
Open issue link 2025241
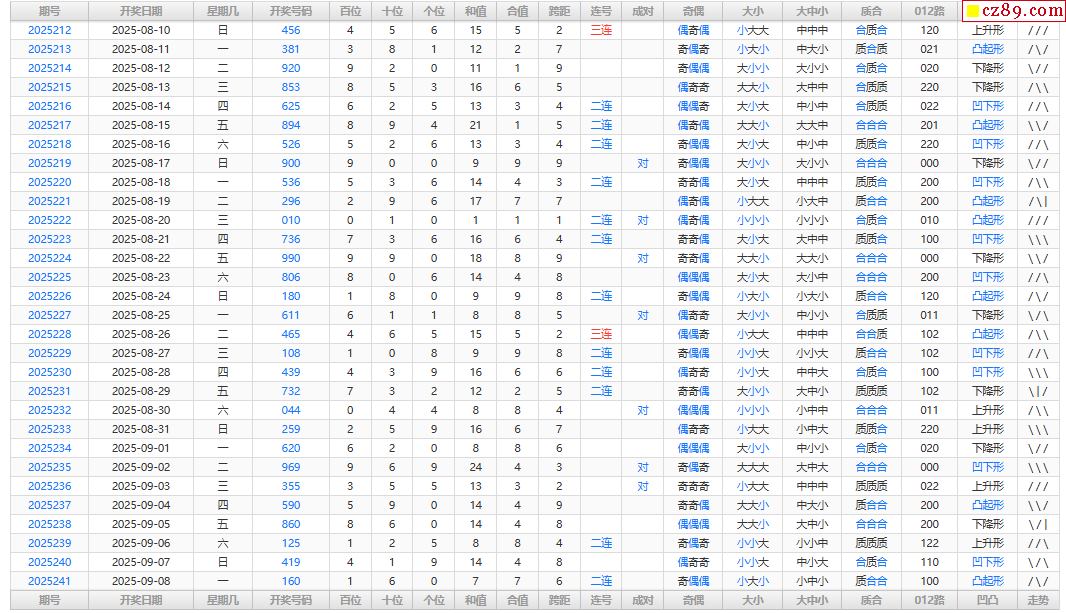tap(50, 582)
